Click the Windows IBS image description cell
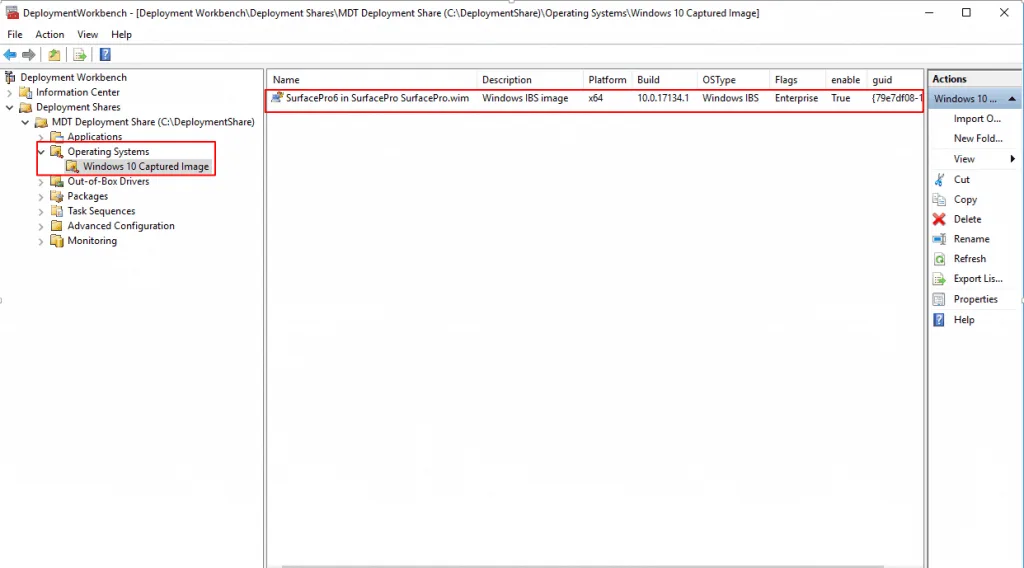 525,98
